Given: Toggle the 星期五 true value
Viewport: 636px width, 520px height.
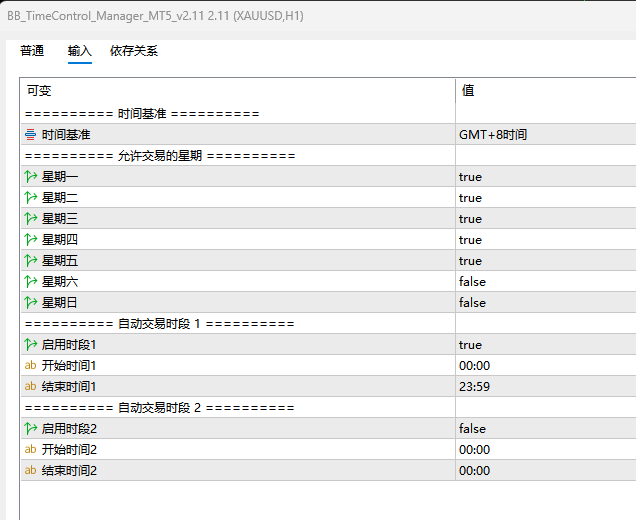Looking at the screenshot, I should (x=470, y=261).
